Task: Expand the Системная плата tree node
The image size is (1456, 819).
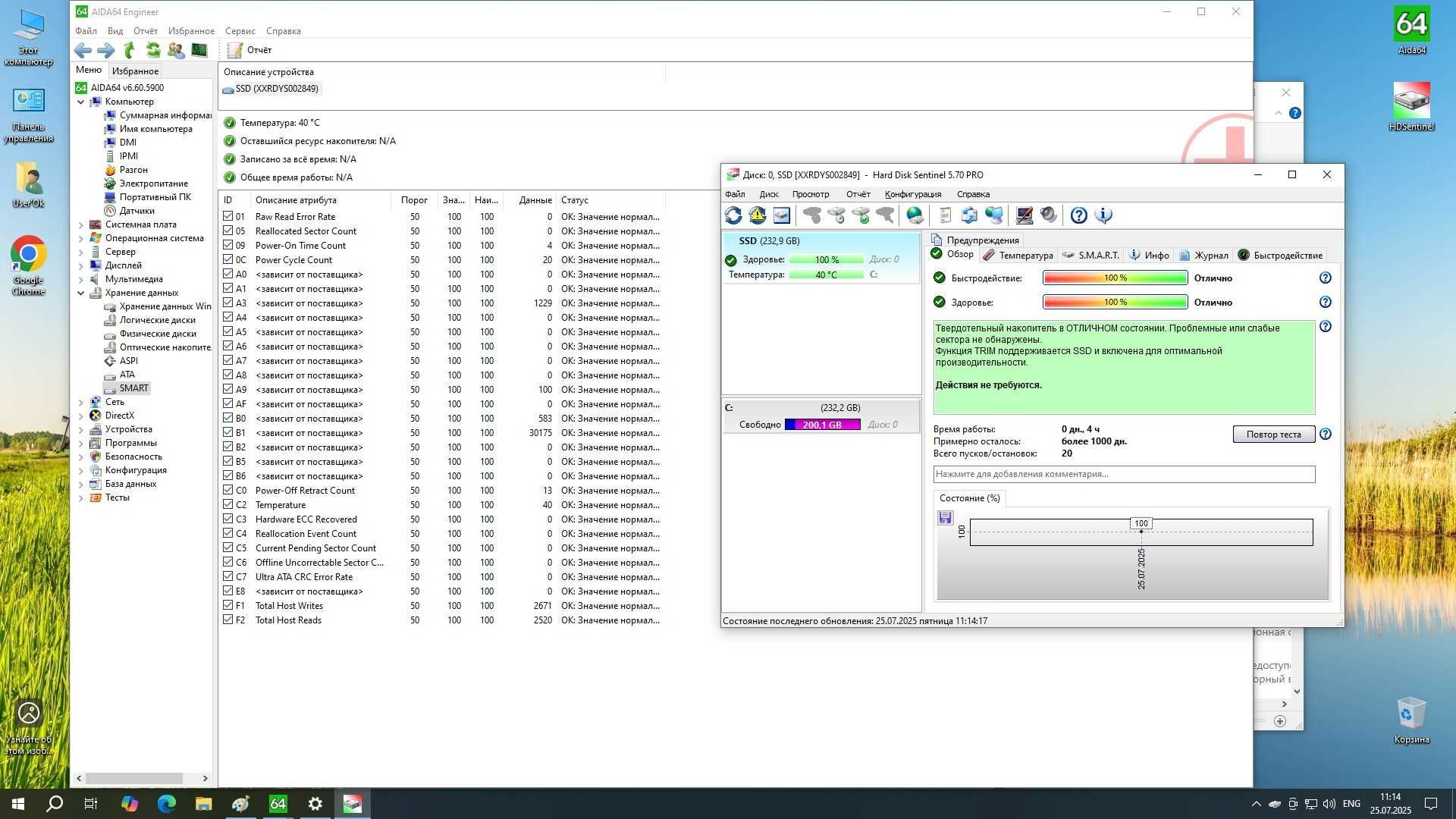Action: (x=81, y=224)
